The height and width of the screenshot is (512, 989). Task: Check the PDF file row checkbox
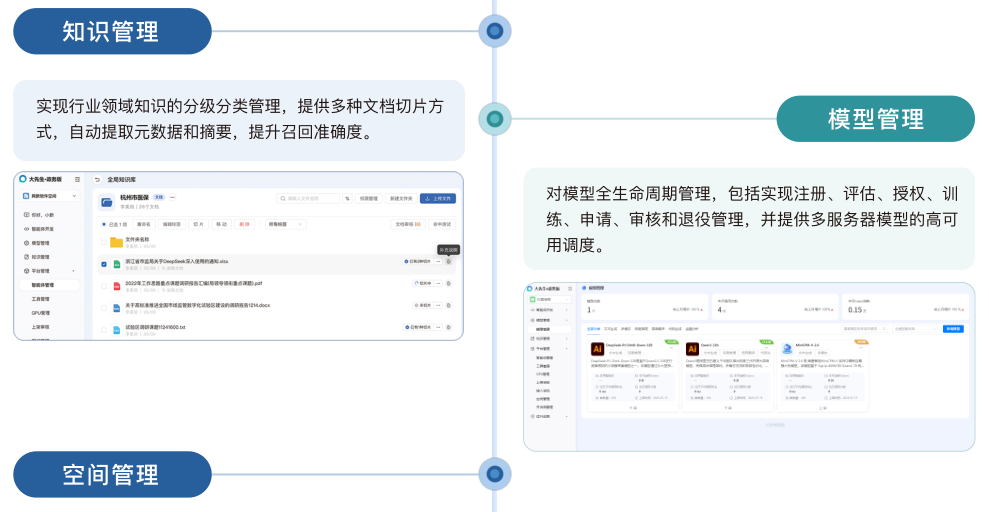(x=104, y=284)
